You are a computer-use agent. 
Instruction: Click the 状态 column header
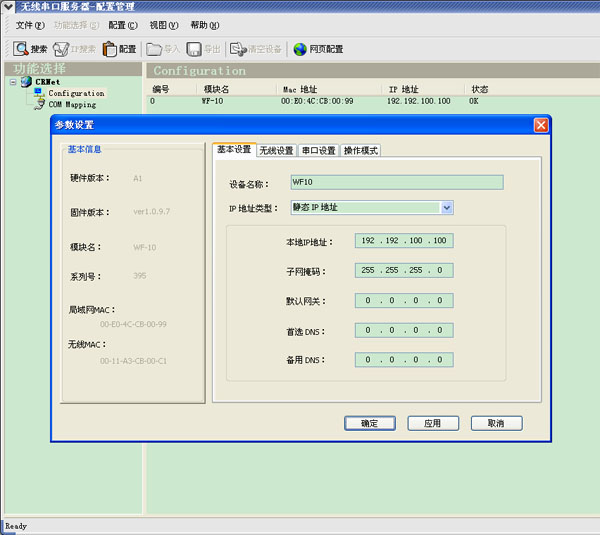(479, 90)
